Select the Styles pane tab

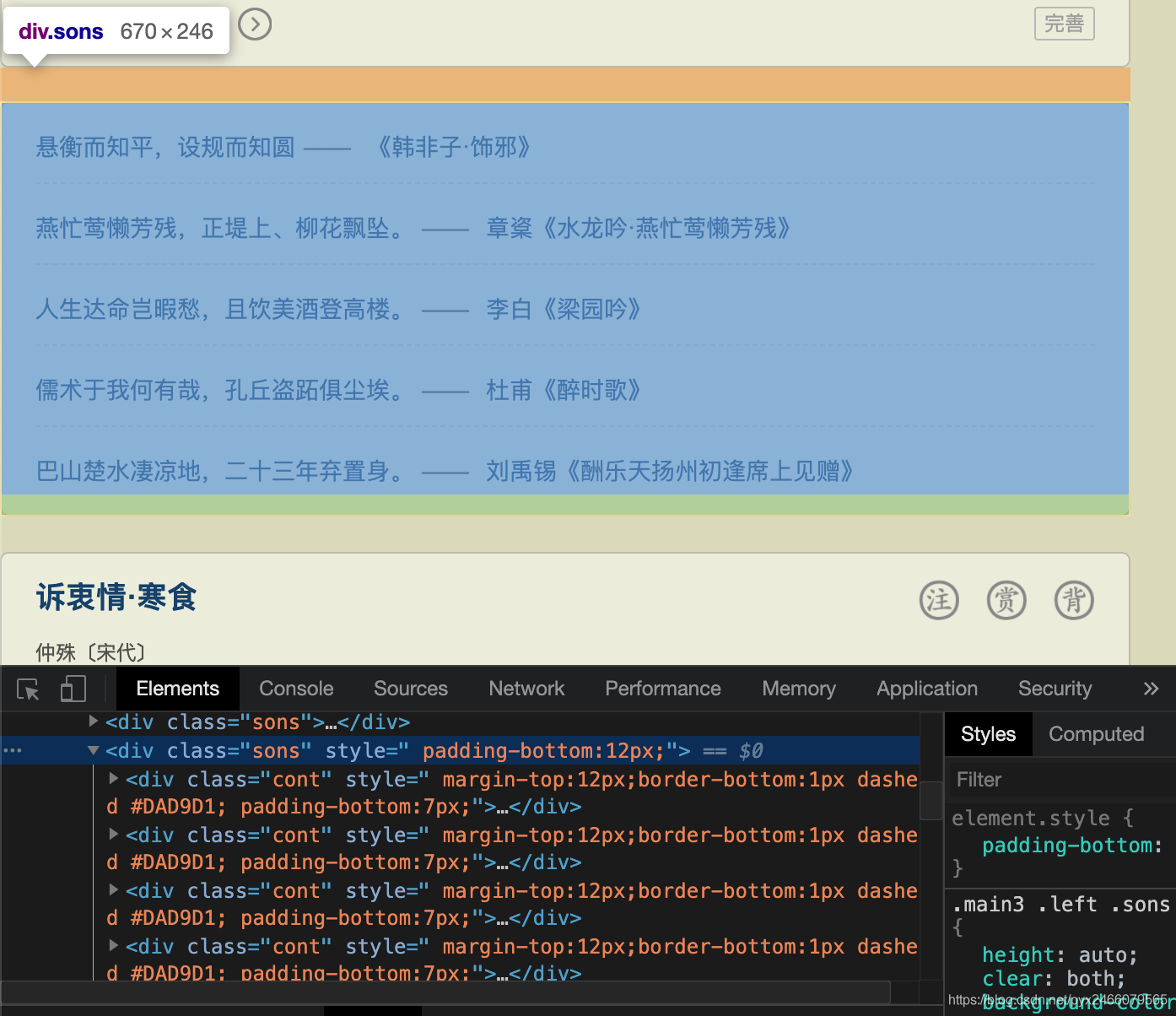(x=988, y=734)
